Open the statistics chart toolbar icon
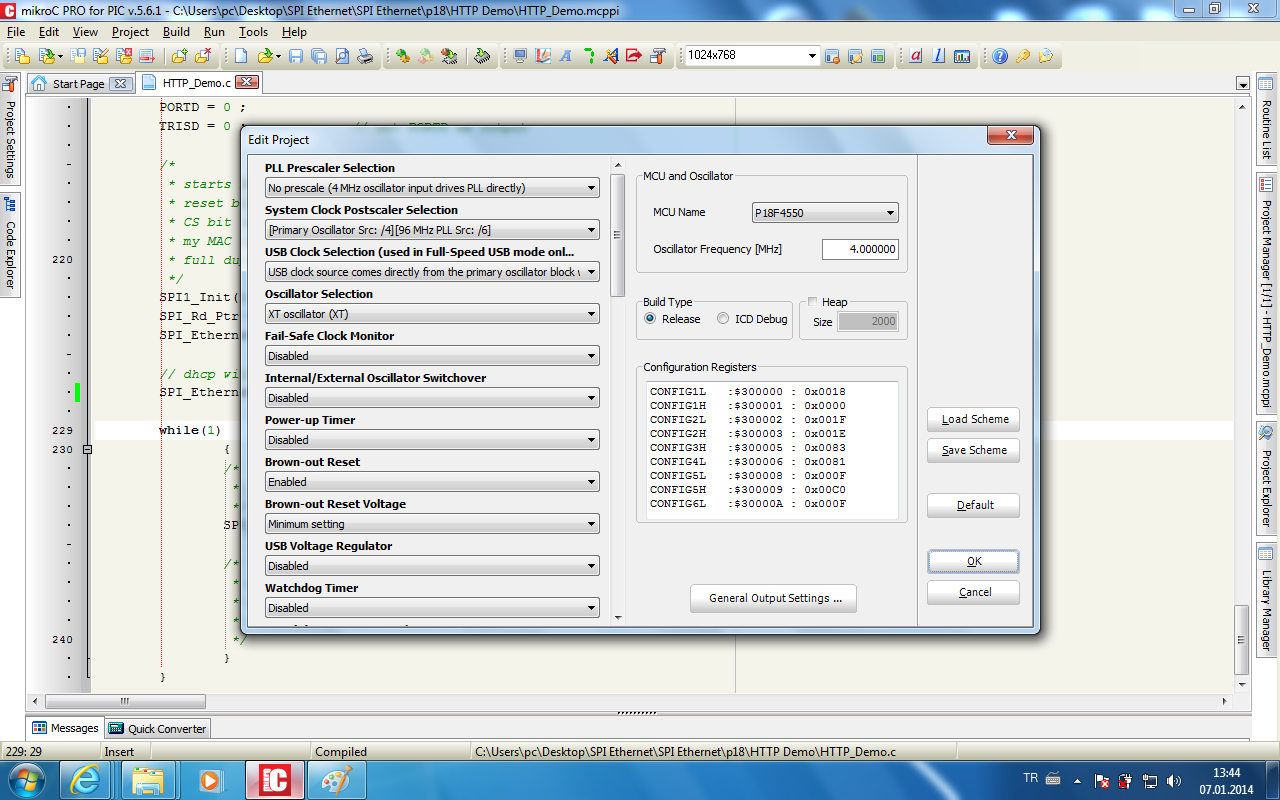The width and height of the screenshot is (1280, 800). (962, 56)
